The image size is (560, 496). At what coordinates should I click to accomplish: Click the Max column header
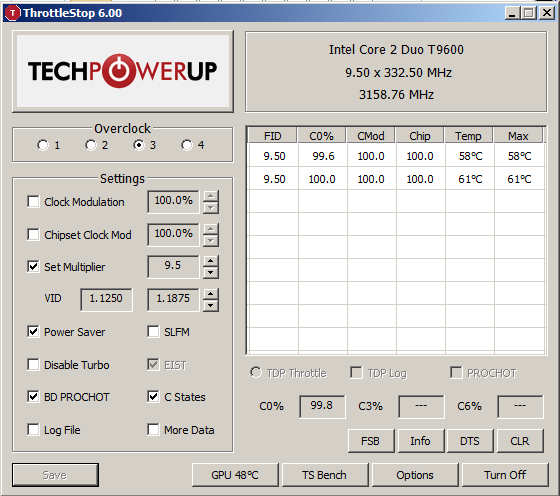[x=518, y=136]
